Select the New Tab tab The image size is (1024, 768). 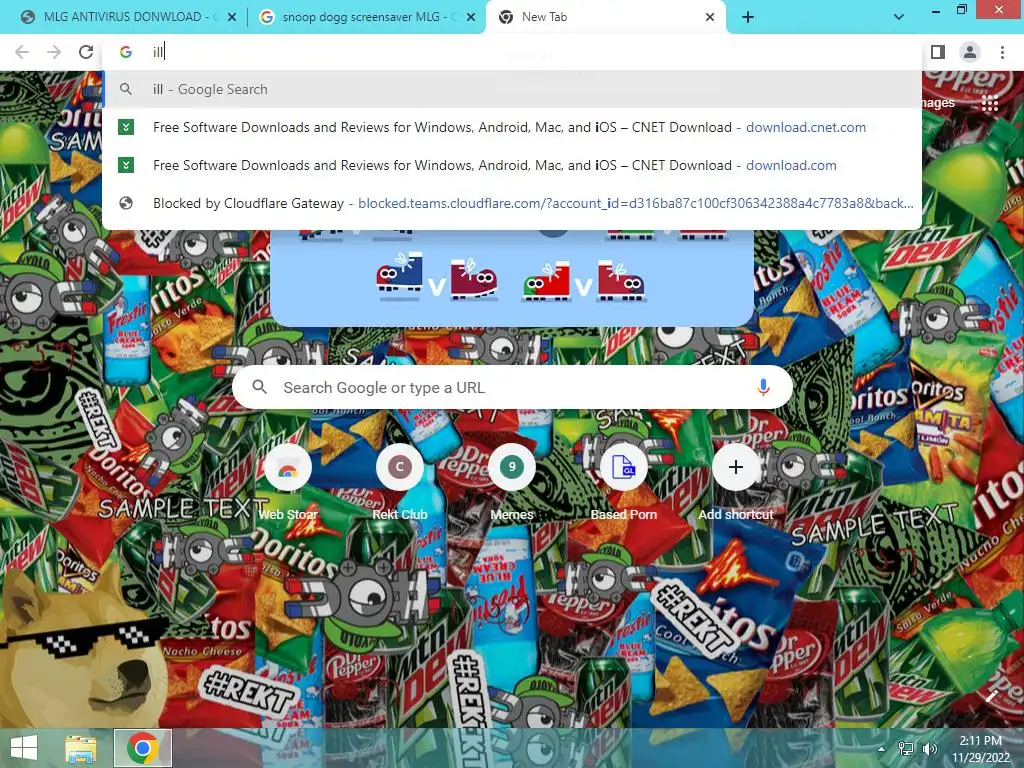tap(604, 17)
